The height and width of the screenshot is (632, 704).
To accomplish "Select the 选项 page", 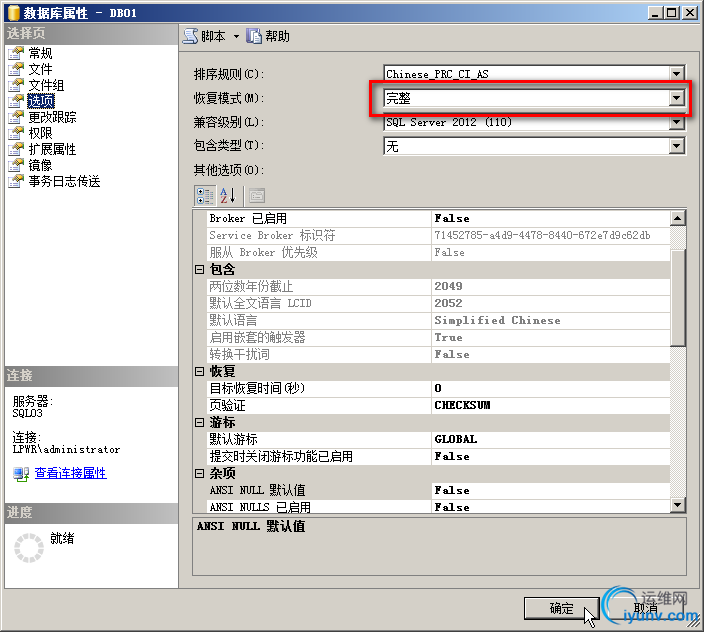I will click(x=40, y=101).
